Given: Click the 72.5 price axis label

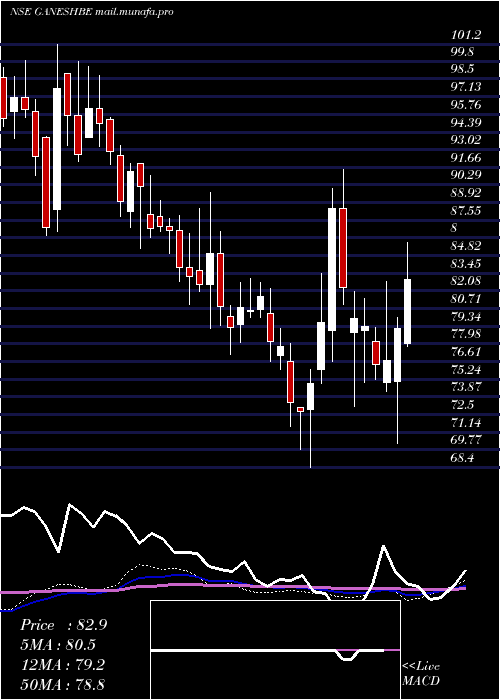Looking at the screenshot, I should (463, 405).
